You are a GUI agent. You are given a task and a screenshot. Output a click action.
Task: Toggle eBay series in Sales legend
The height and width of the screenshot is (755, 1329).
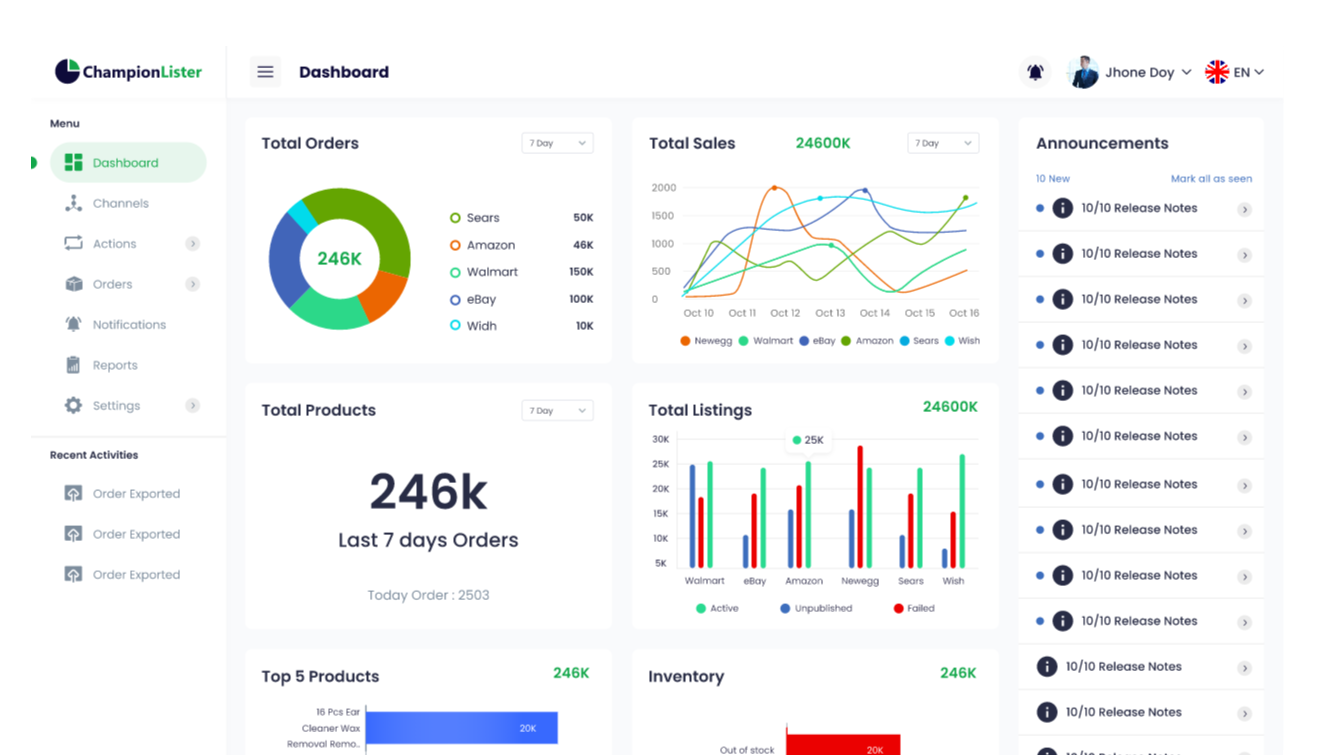[x=817, y=341]
